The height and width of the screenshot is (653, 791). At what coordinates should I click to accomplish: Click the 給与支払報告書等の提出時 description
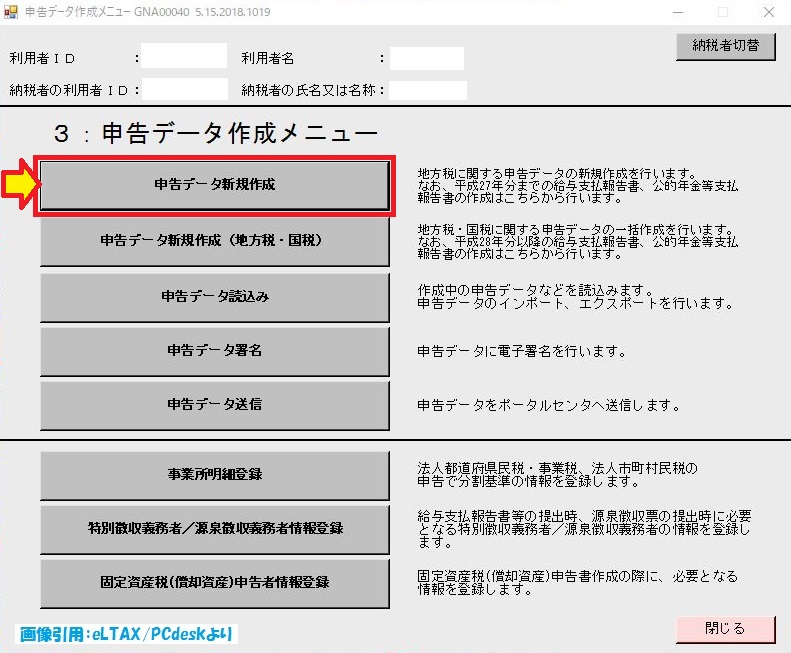click(x=584, y=529)
